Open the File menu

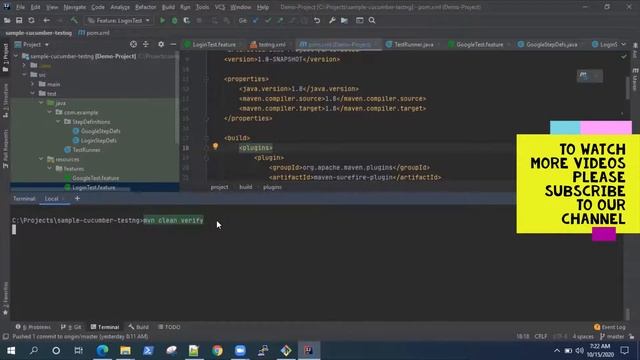pyautogui.click(x=20, y=7)
